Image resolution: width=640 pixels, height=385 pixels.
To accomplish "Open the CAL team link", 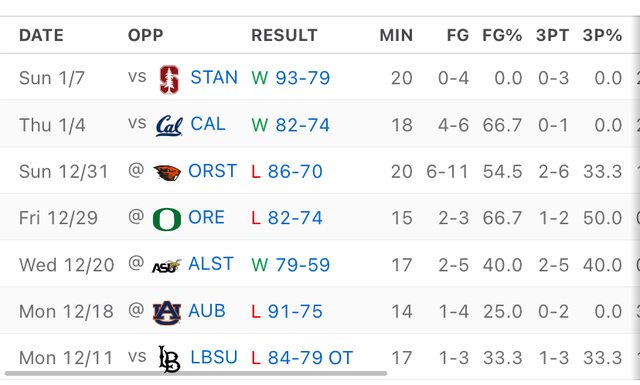I will coord(208,124).
